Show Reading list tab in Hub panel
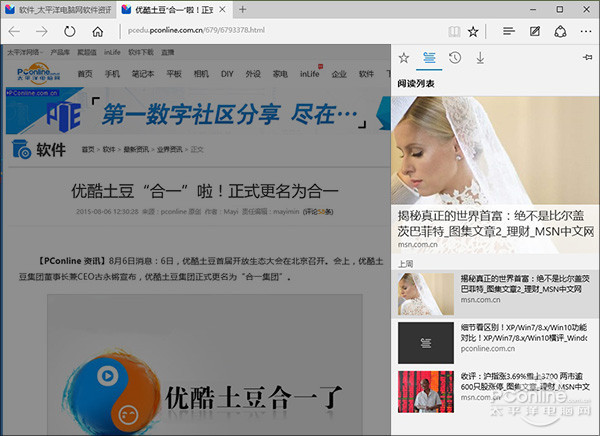This screenshot has width=600, height=436. coord(429,58)
